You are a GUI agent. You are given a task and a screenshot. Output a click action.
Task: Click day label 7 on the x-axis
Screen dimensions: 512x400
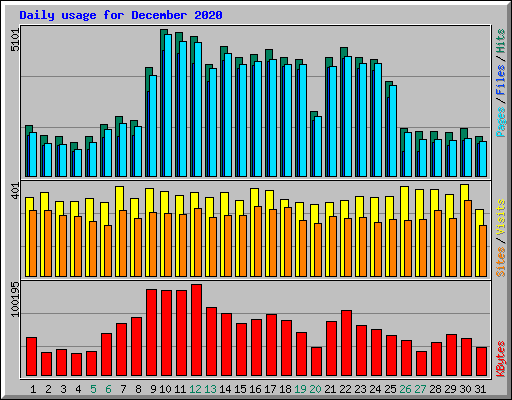123,389
